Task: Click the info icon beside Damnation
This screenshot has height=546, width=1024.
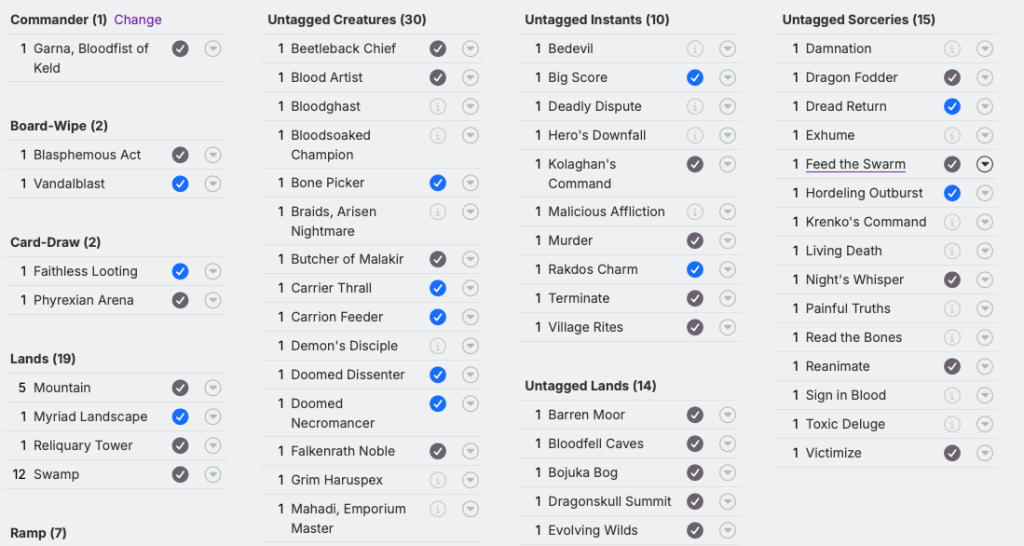Action: coord(952,49)
